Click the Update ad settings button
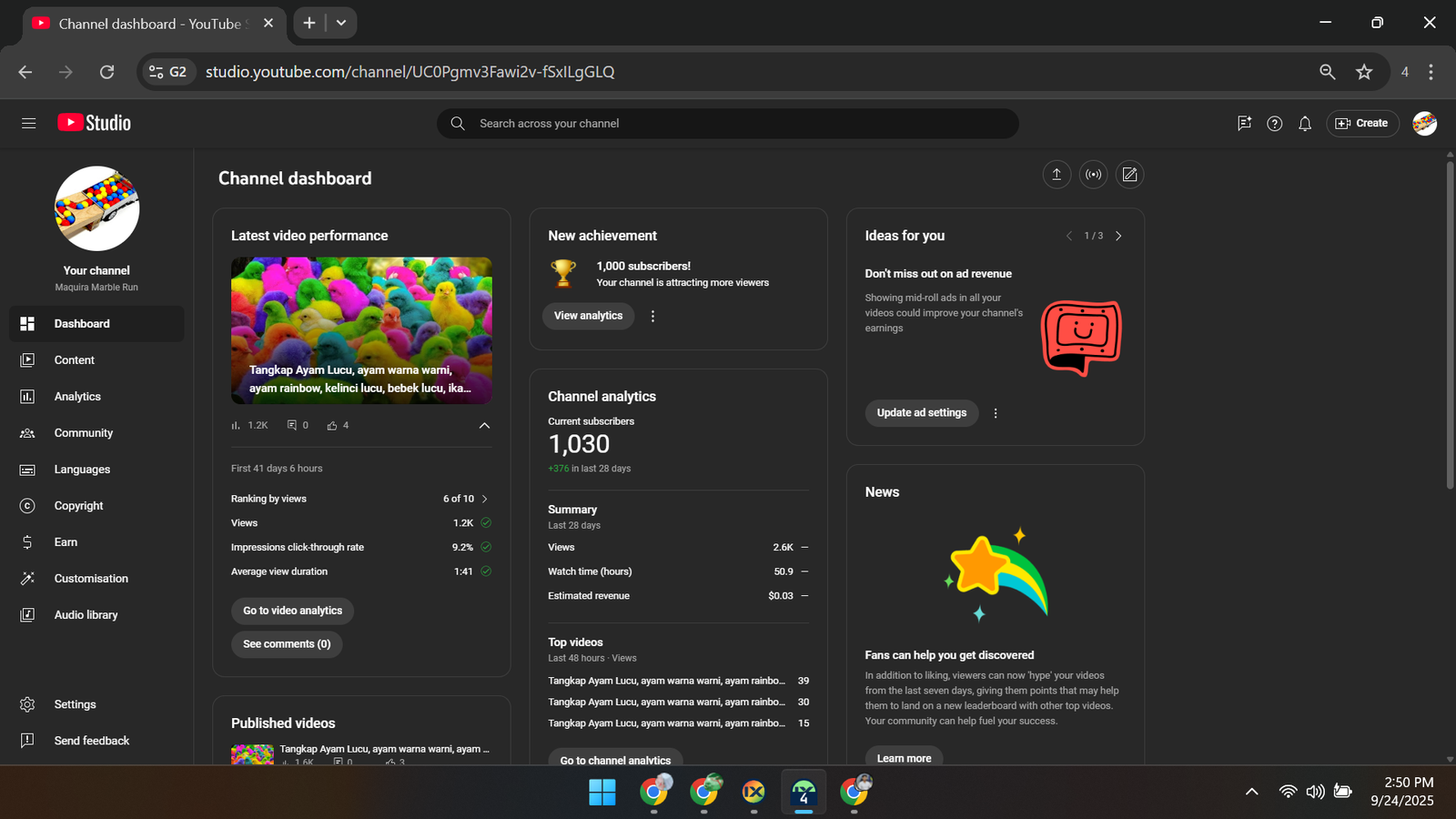Screen dimensions: 1456x819 [921, 413]
